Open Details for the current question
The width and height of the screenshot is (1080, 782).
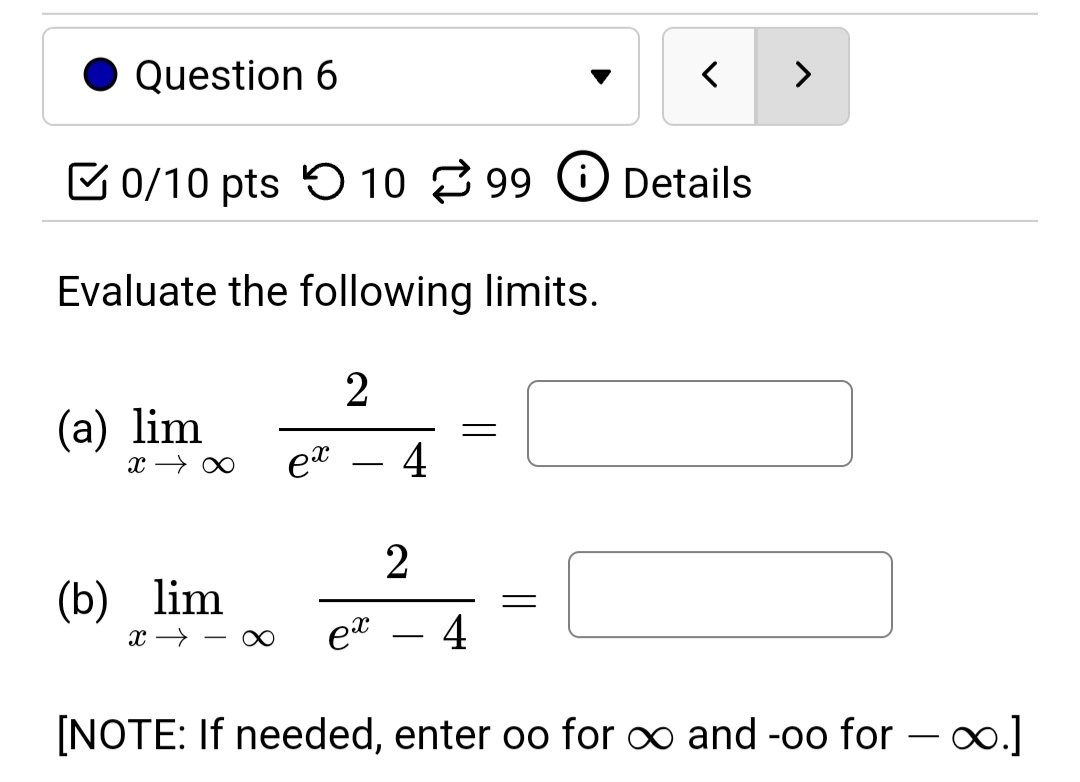[686, 182]
